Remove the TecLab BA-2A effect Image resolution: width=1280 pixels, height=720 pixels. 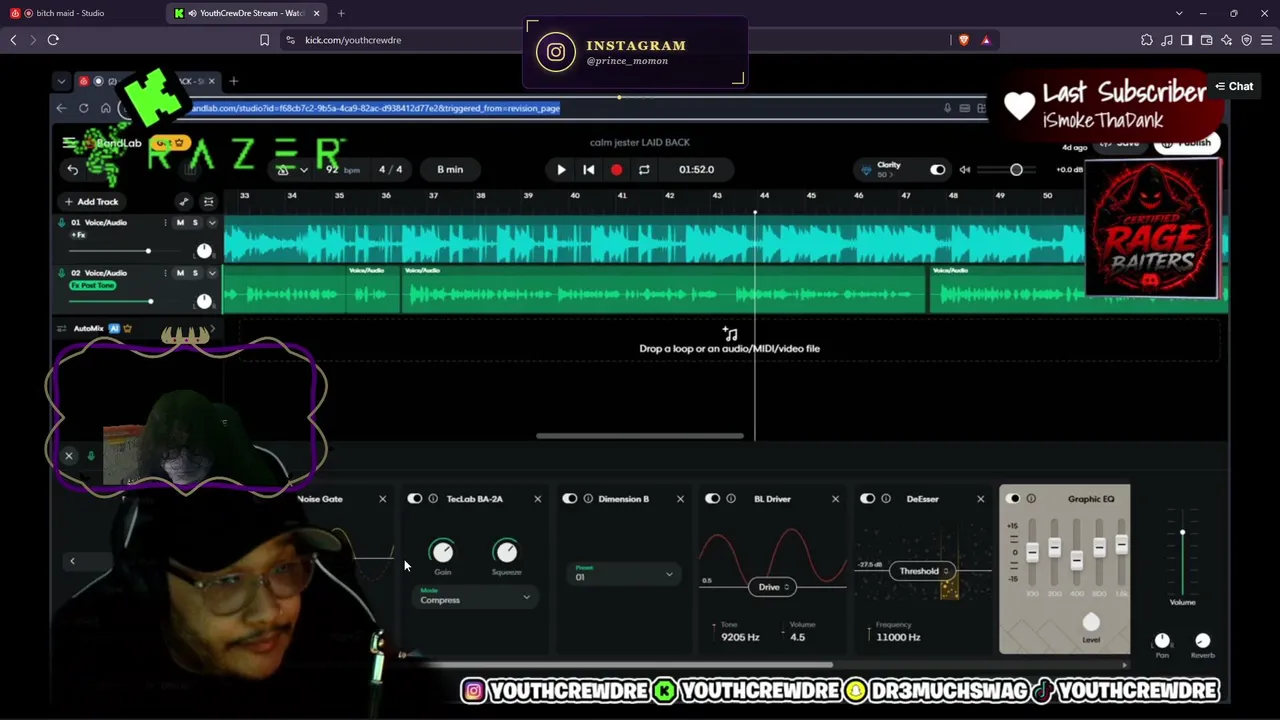[x=537, y=499]
